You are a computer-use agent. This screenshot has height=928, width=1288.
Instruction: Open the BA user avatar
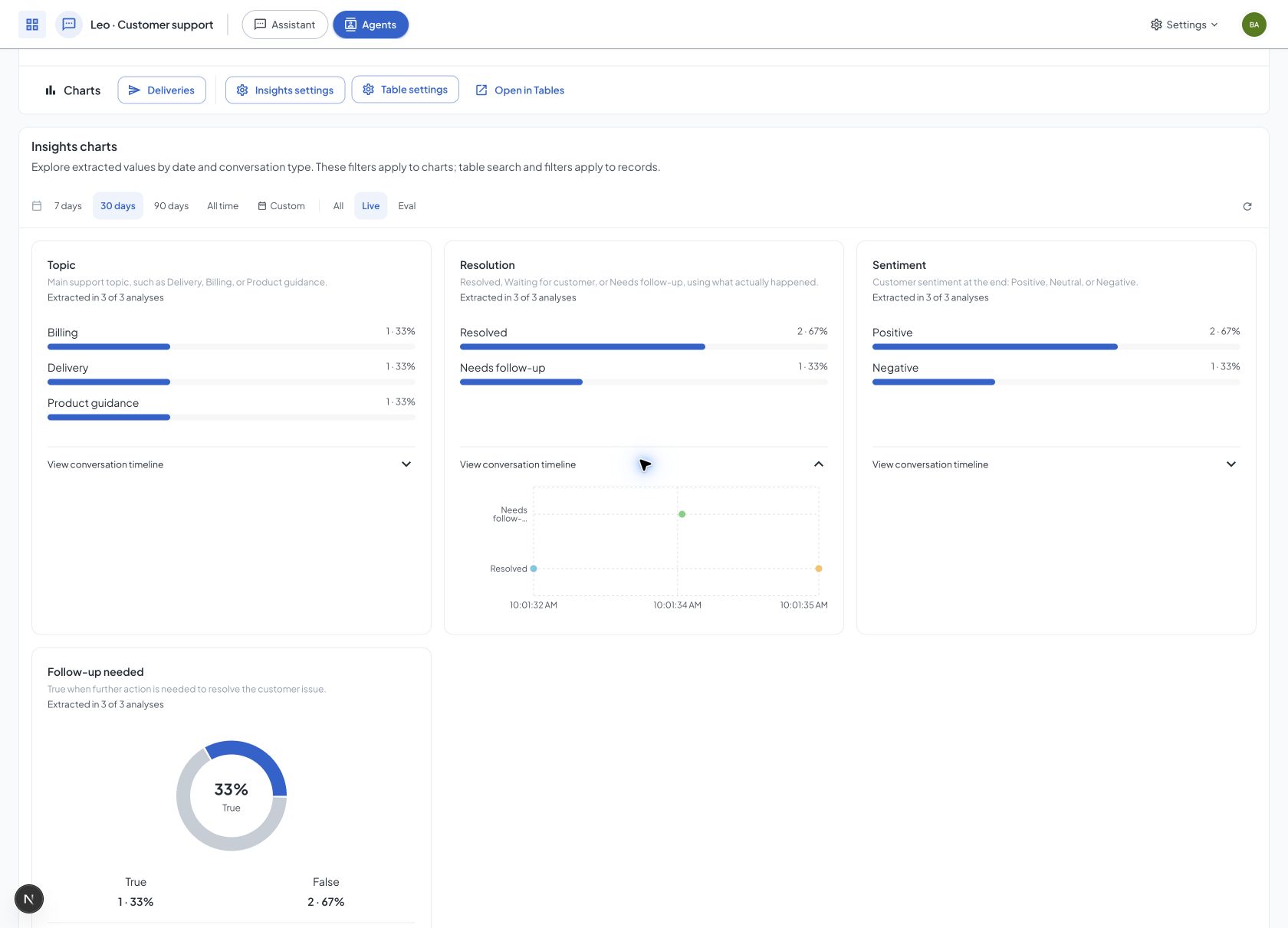point(1254,25)
